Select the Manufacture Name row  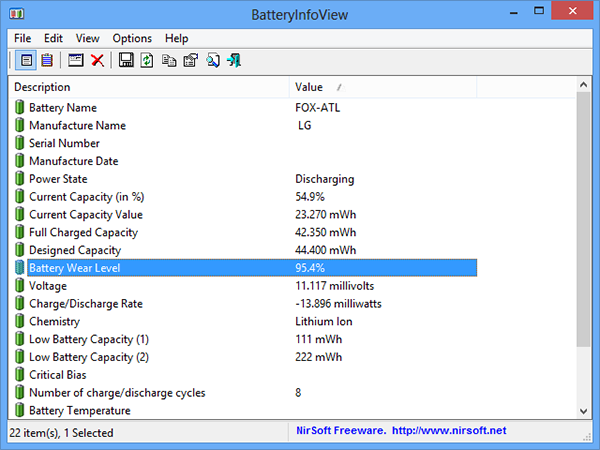243,125
